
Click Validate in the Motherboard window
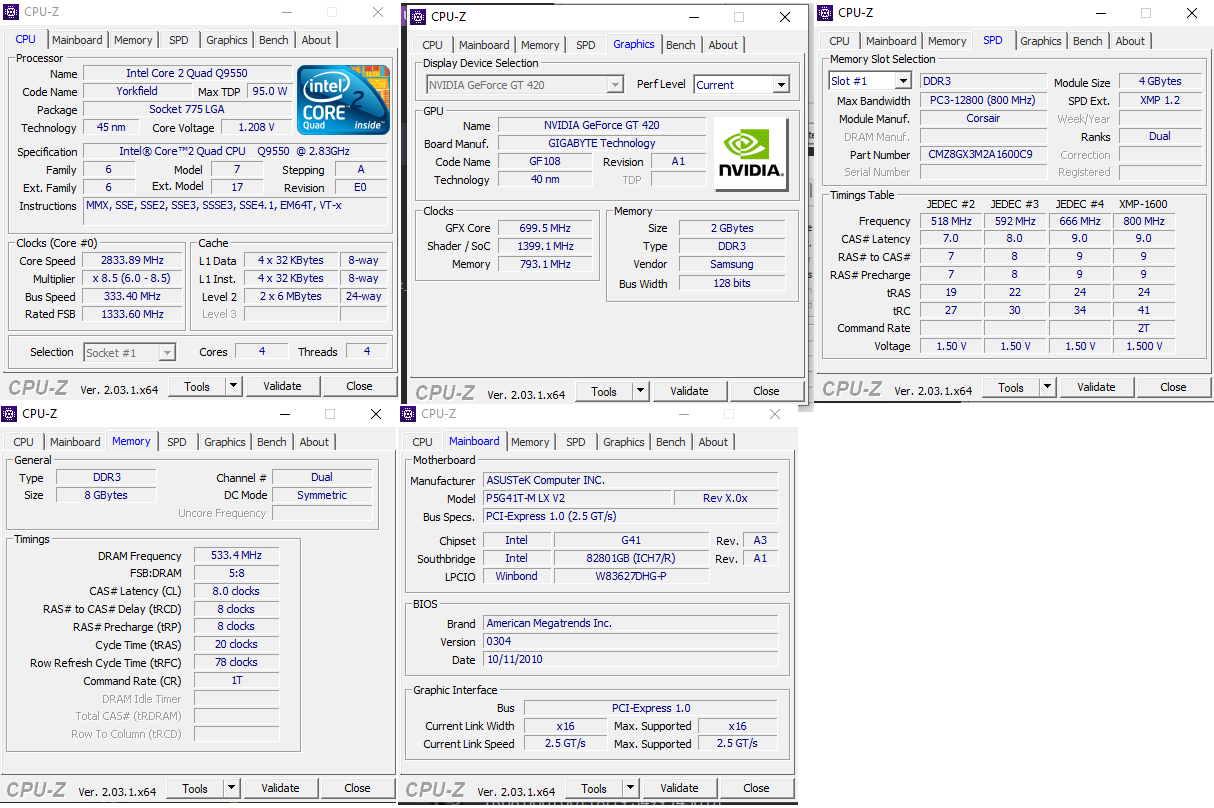pyautogui.click(x=679, y=788)
